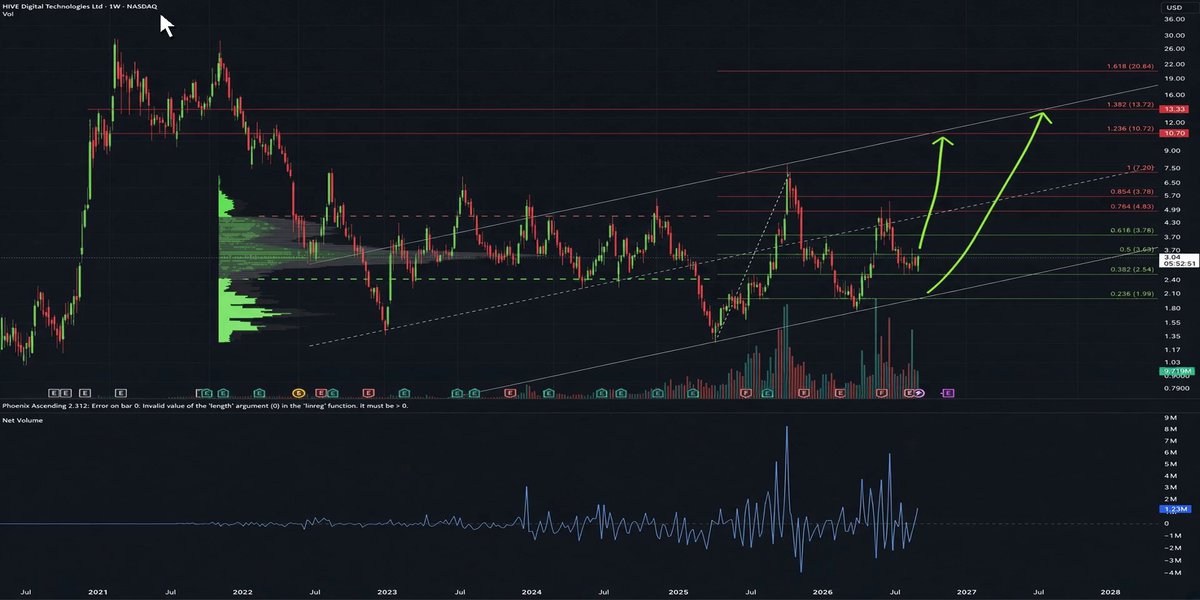This screenshot has width=1200, height=600.
Task: Click 2028 on the time axis
Action: click(x=1110, y=593)
